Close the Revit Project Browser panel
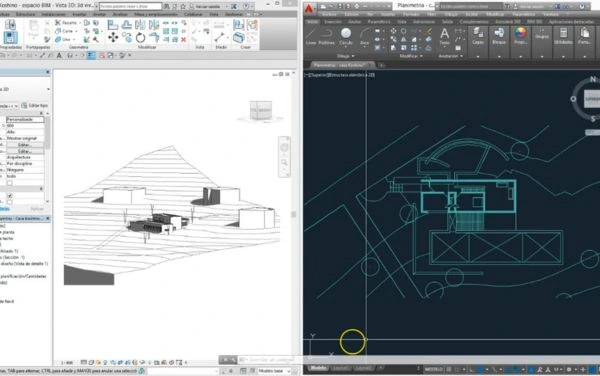Viewport: 600px width, 376px height. point(48,218)
